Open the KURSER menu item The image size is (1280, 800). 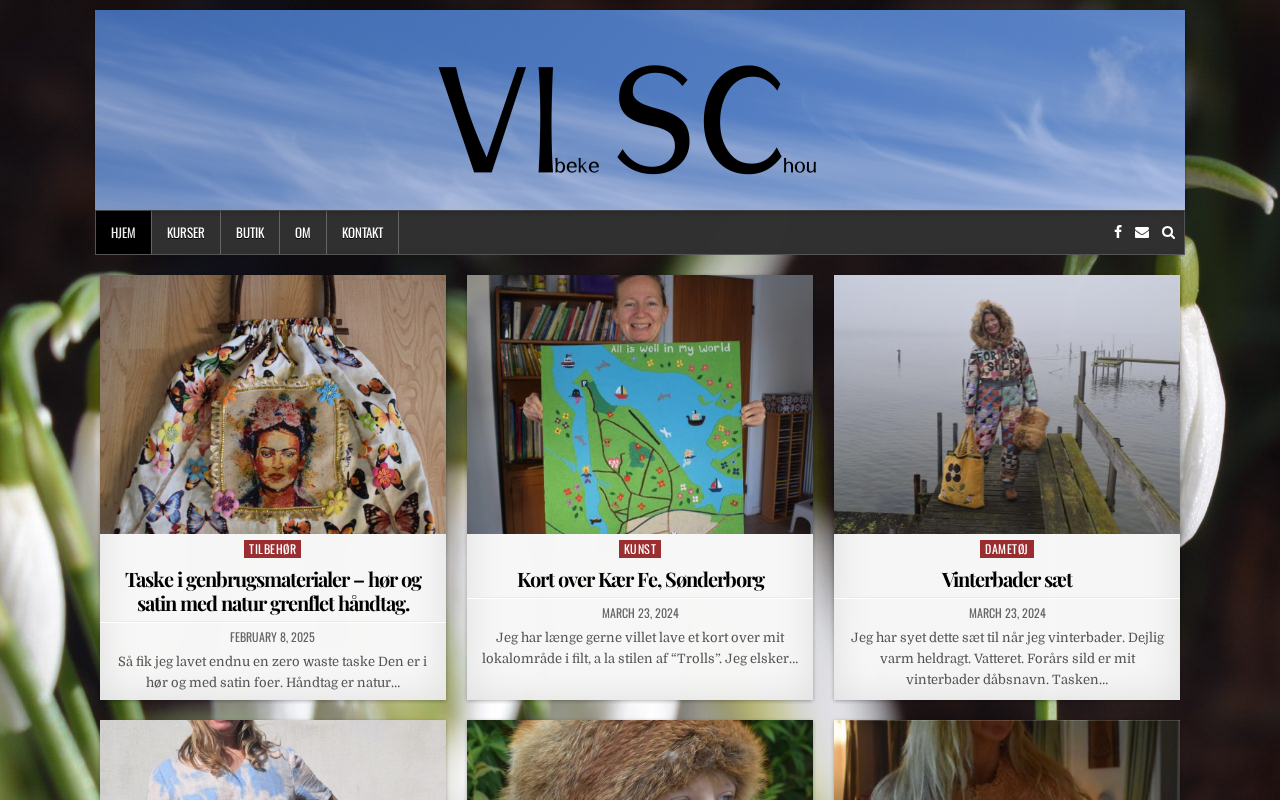pyautogui.click(x=186, y=232)
